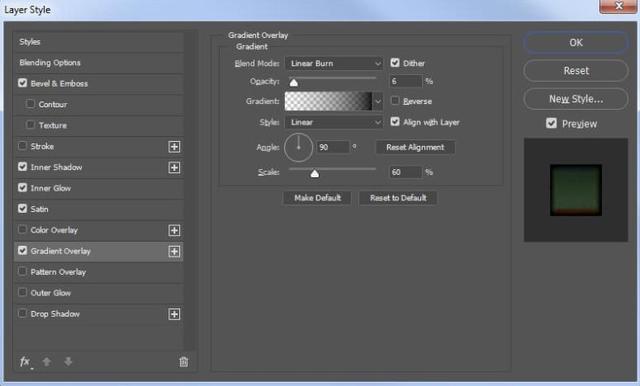Click the Reset to Default button
The image size is (640, 386).
click(x=398, y=198)
